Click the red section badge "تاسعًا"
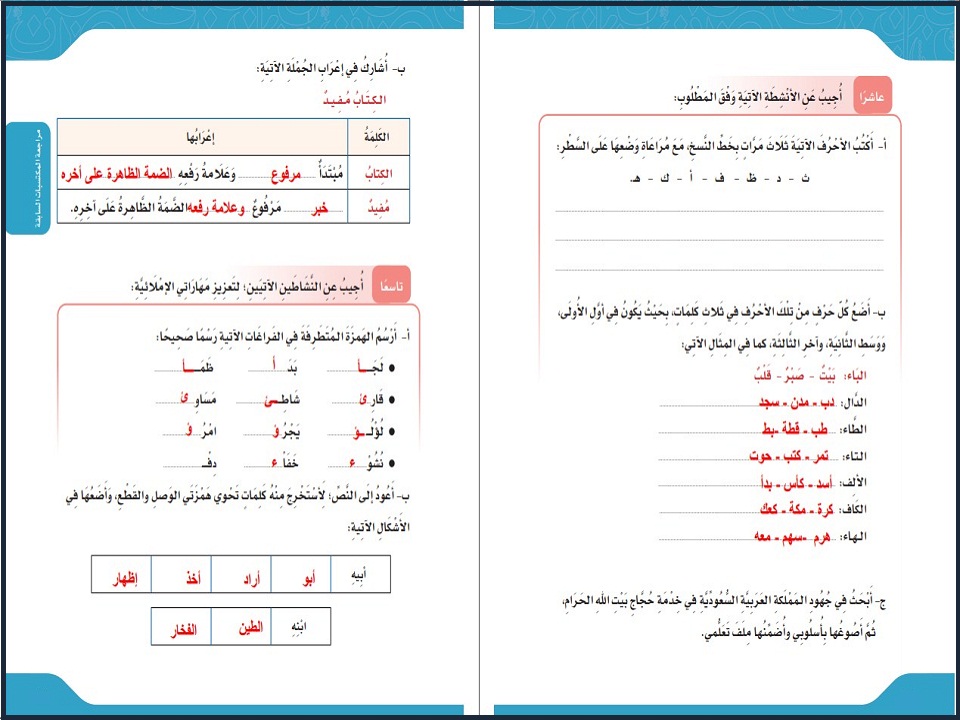The height and width of the screenshot is (720, 960). click(x=391, y=285)
